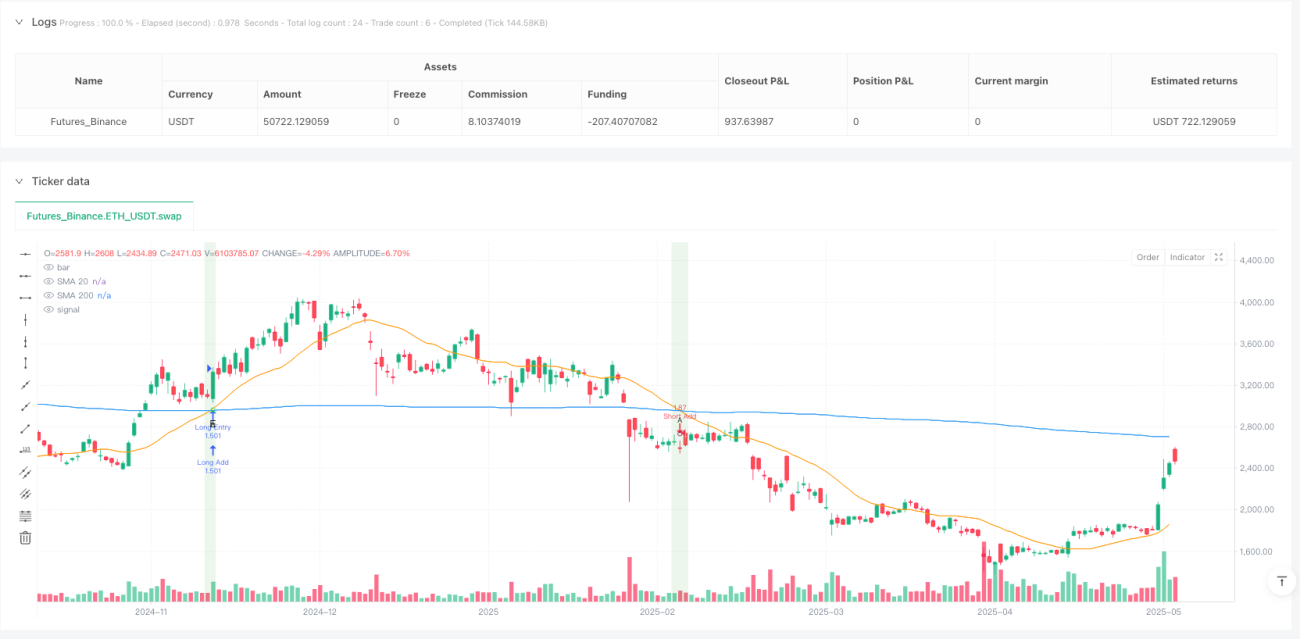Select the horizontal straight line drawing tool
This screenshot has height=639, width=1300.
pos(25,254)
